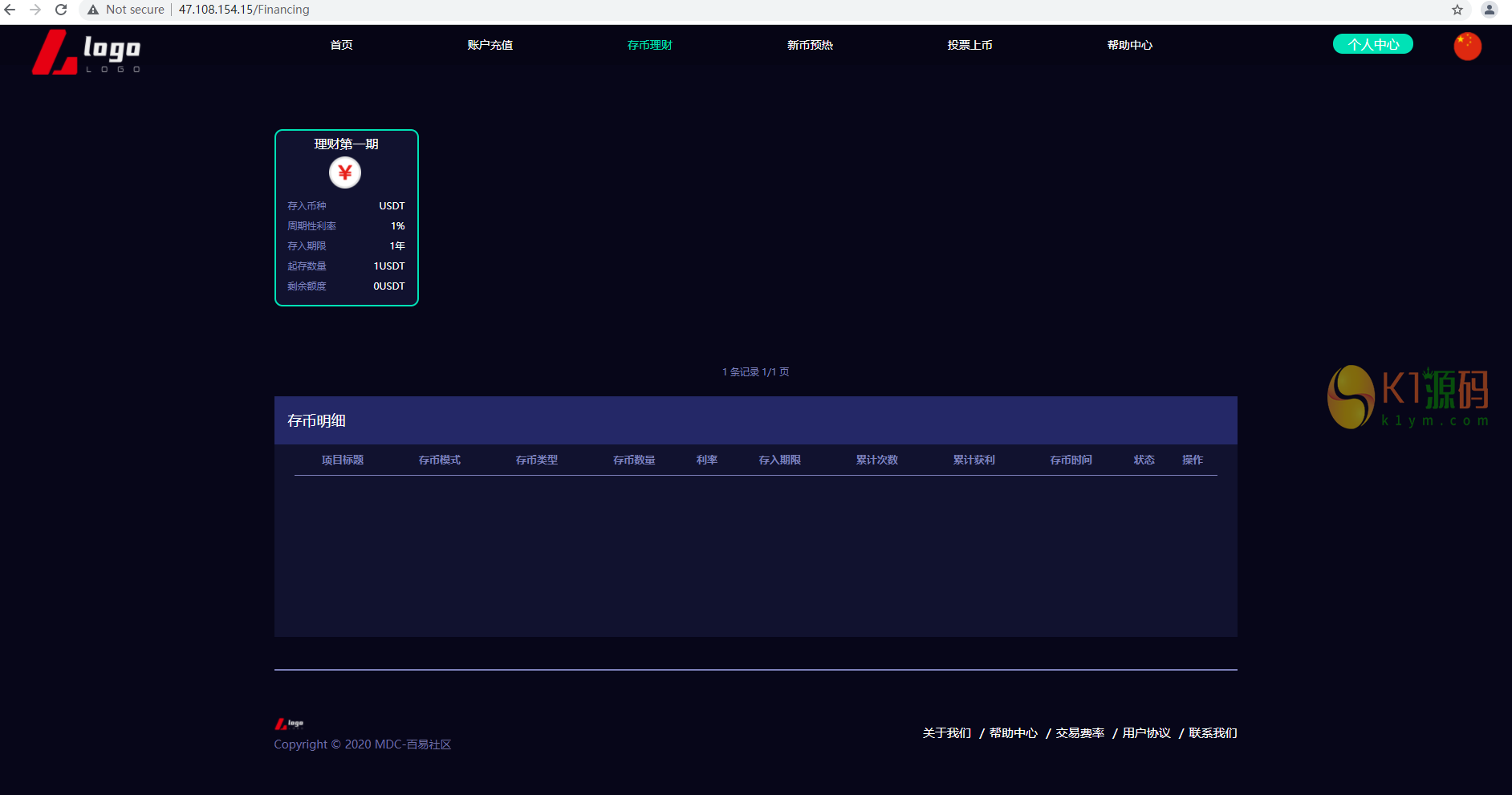
Task: Bookmark this page with the star icon
Action: 1457,10
